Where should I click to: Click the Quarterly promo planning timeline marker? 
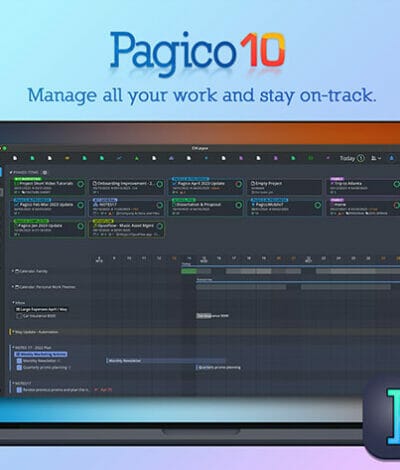tap(218, 367)
